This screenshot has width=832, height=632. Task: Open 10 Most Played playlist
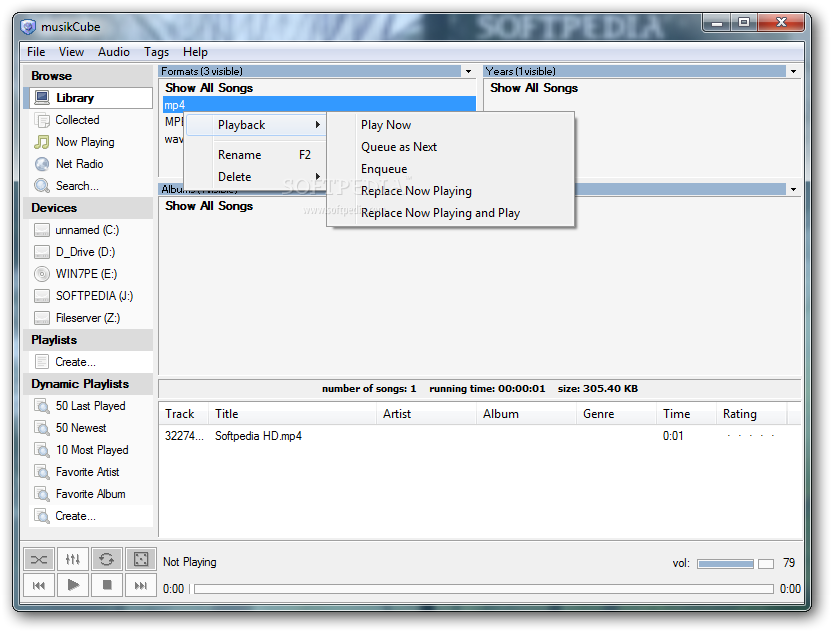click(x=92, y=451)
